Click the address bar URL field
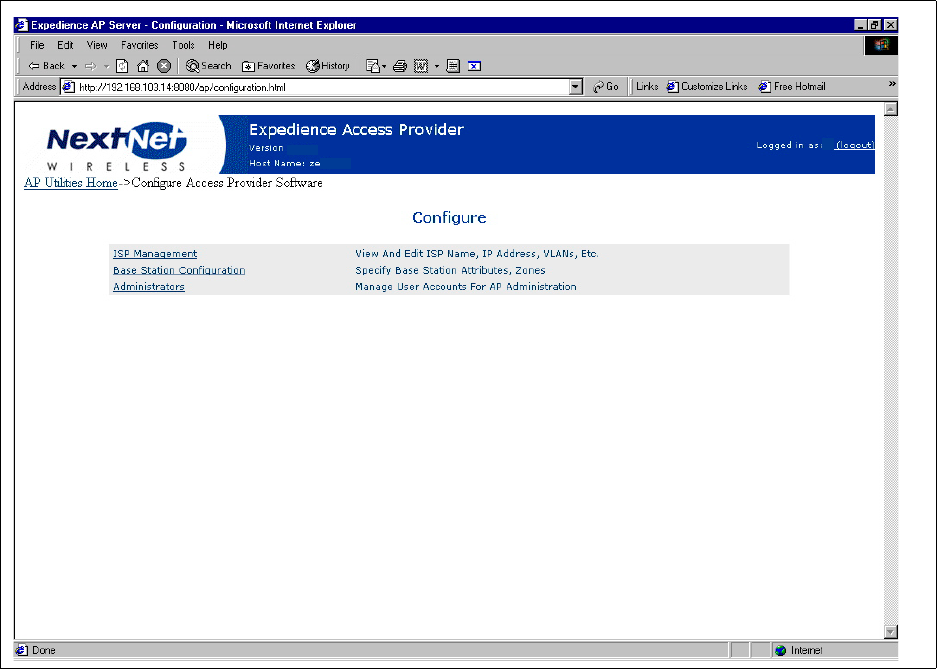The height and width of the screenshot is (669, 937). pyautogui.click(x=323, y=87)
